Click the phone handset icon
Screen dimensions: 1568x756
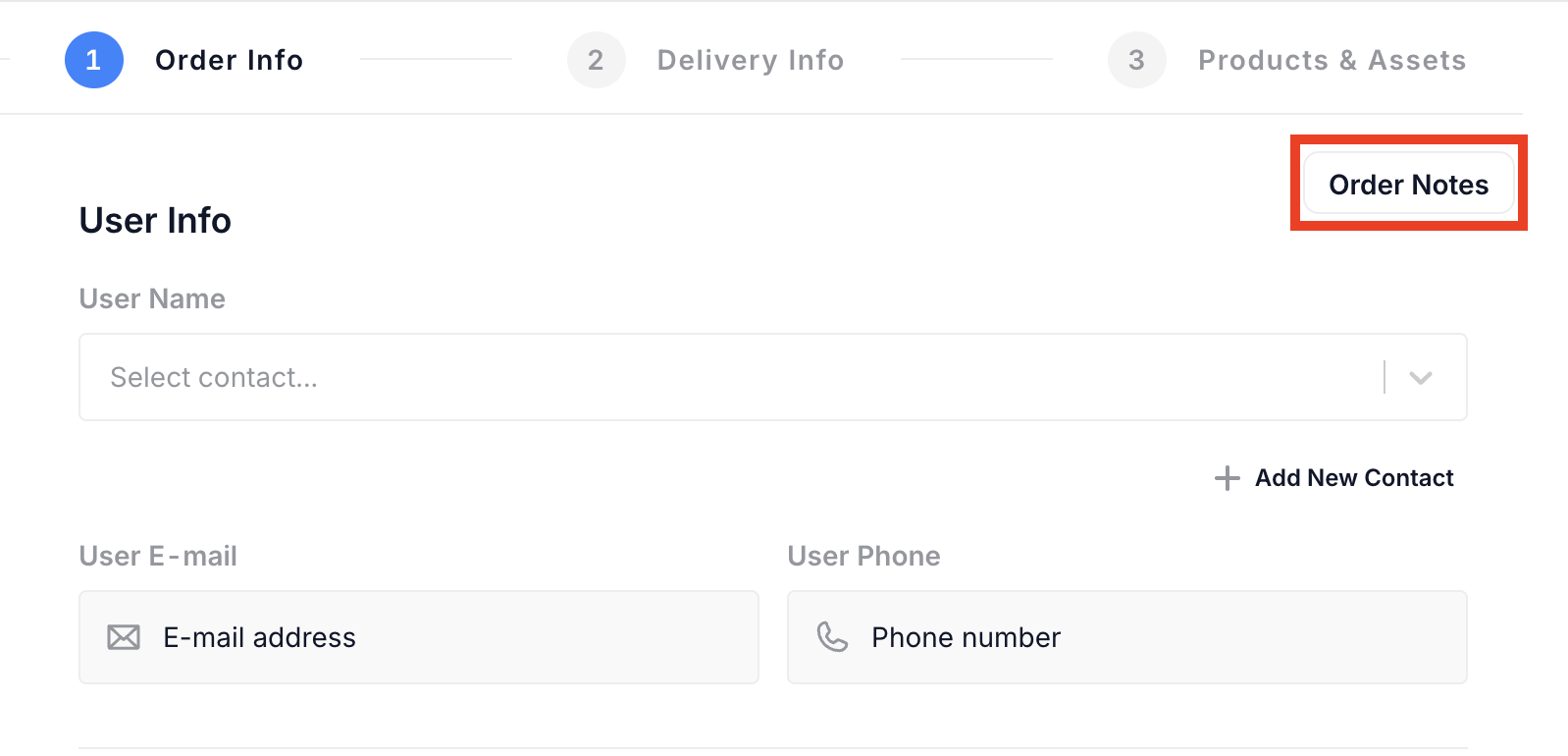[x=832, y=637]
